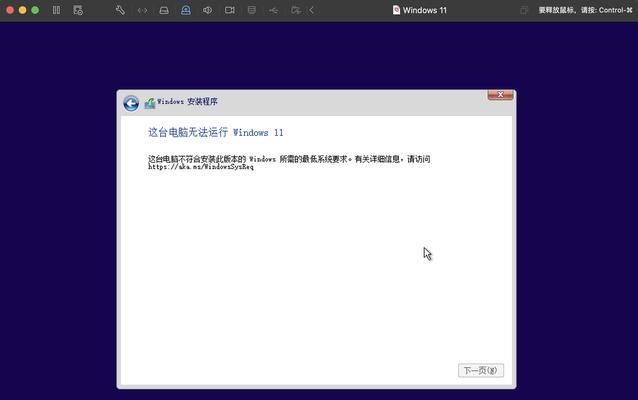Go back with blue arrow button
The width and height of the screenshot is (638, 400).
(131, 103)
